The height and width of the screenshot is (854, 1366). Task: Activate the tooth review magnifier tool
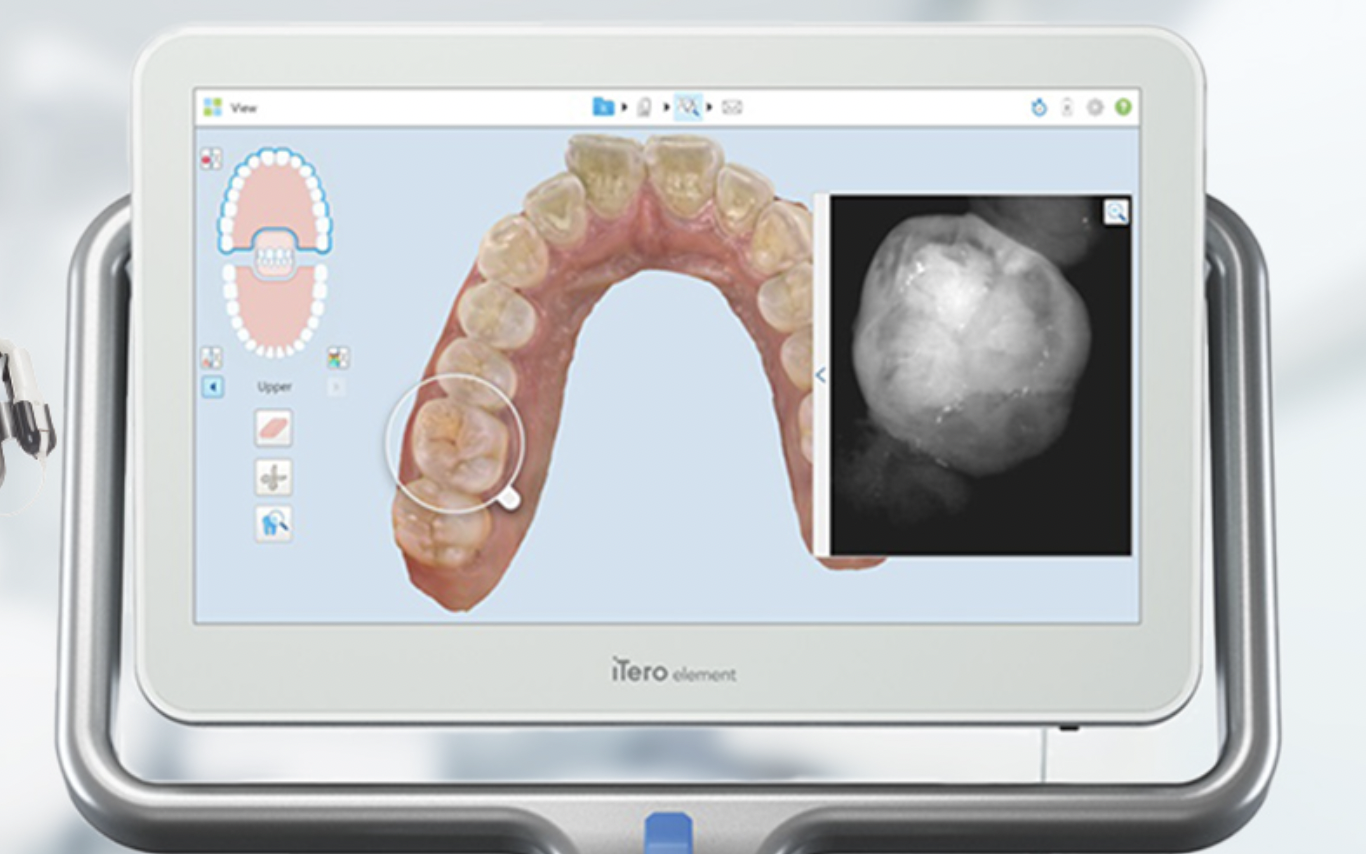273,523
